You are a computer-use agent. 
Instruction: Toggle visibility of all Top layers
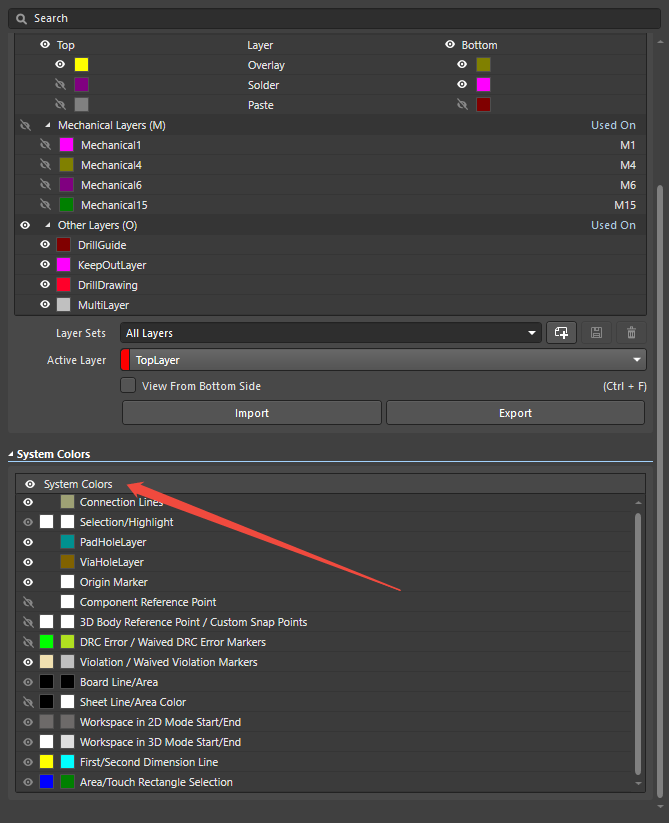coord(45,45)
